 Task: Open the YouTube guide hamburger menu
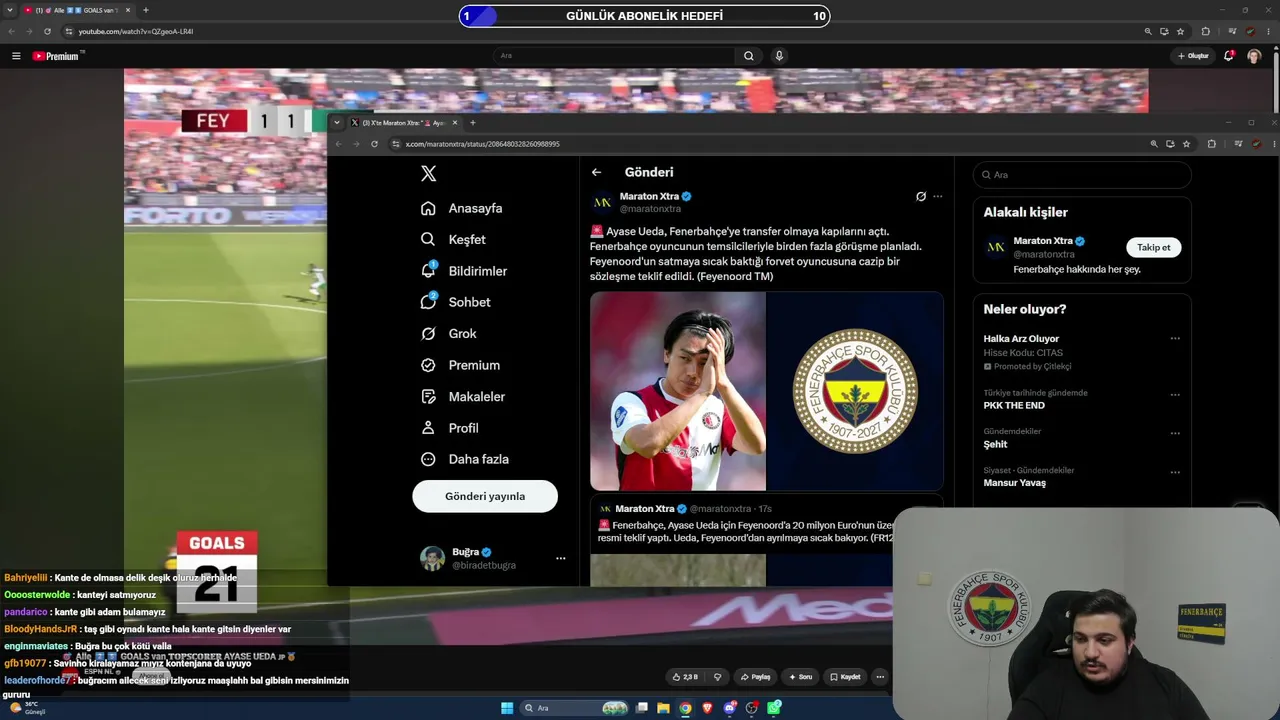tap(16, 56)
